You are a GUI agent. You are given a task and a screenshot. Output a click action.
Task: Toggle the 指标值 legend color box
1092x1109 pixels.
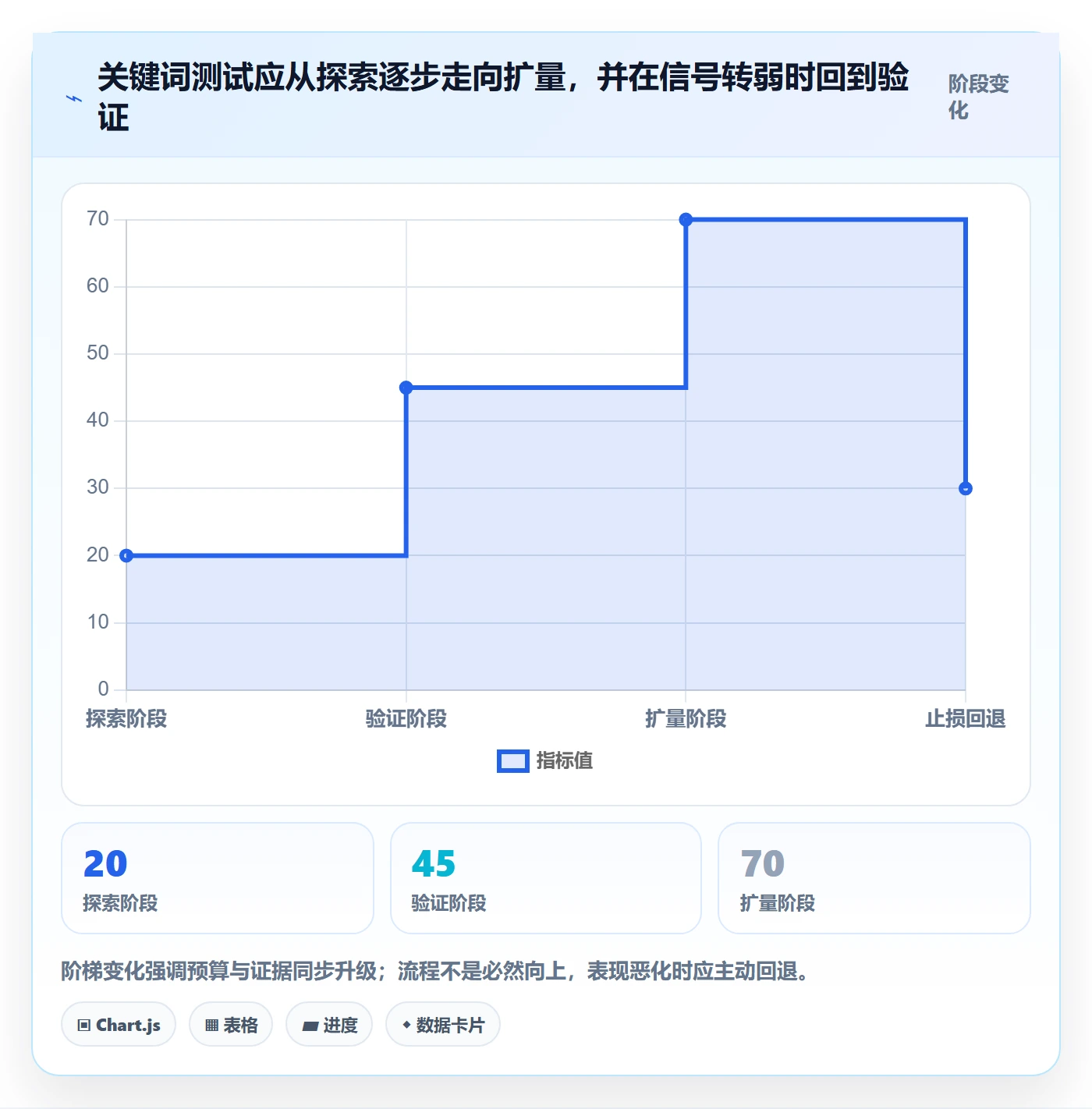[x=512, y=761]
